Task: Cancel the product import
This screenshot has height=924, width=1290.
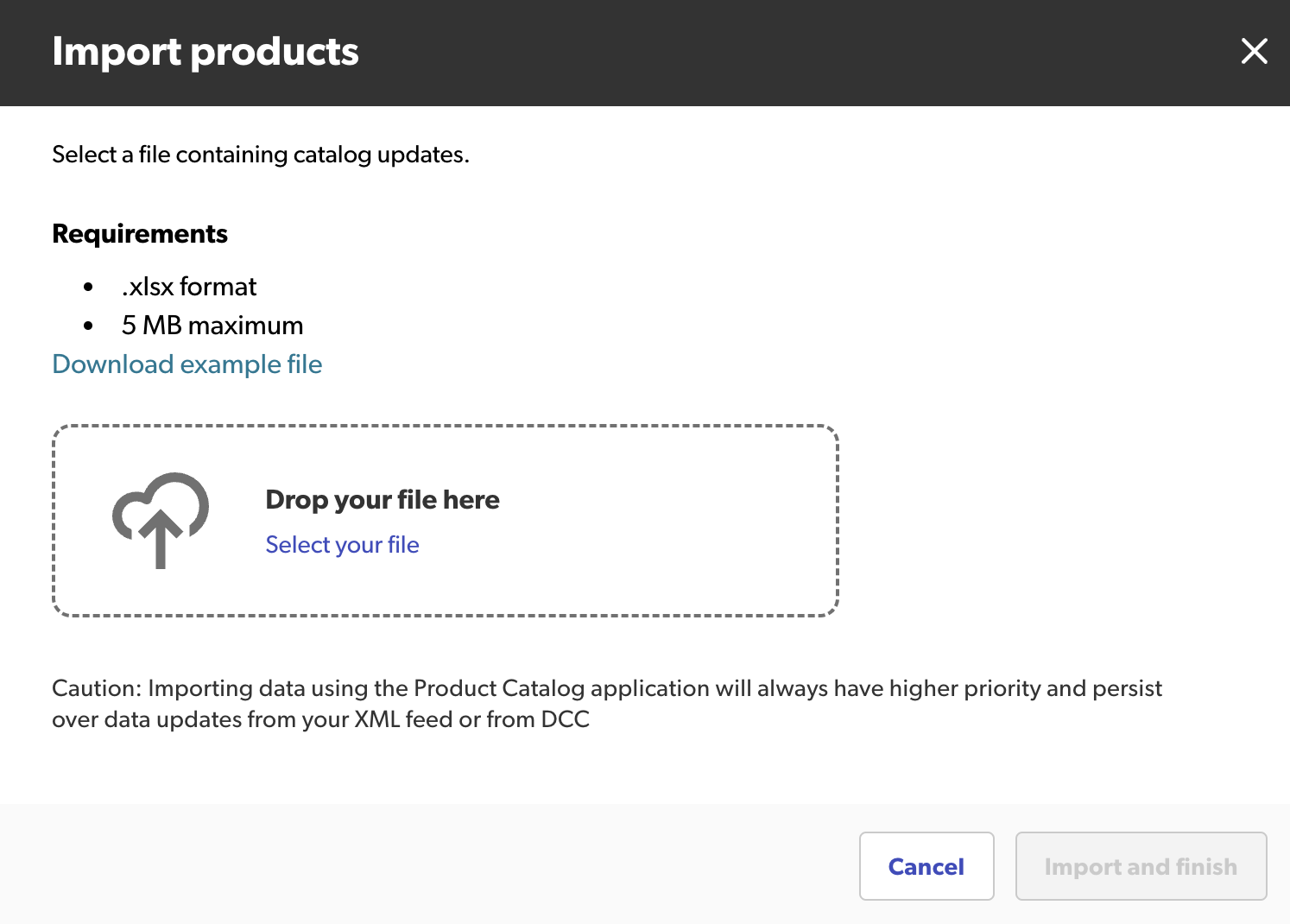Action: tap(926, 866)
